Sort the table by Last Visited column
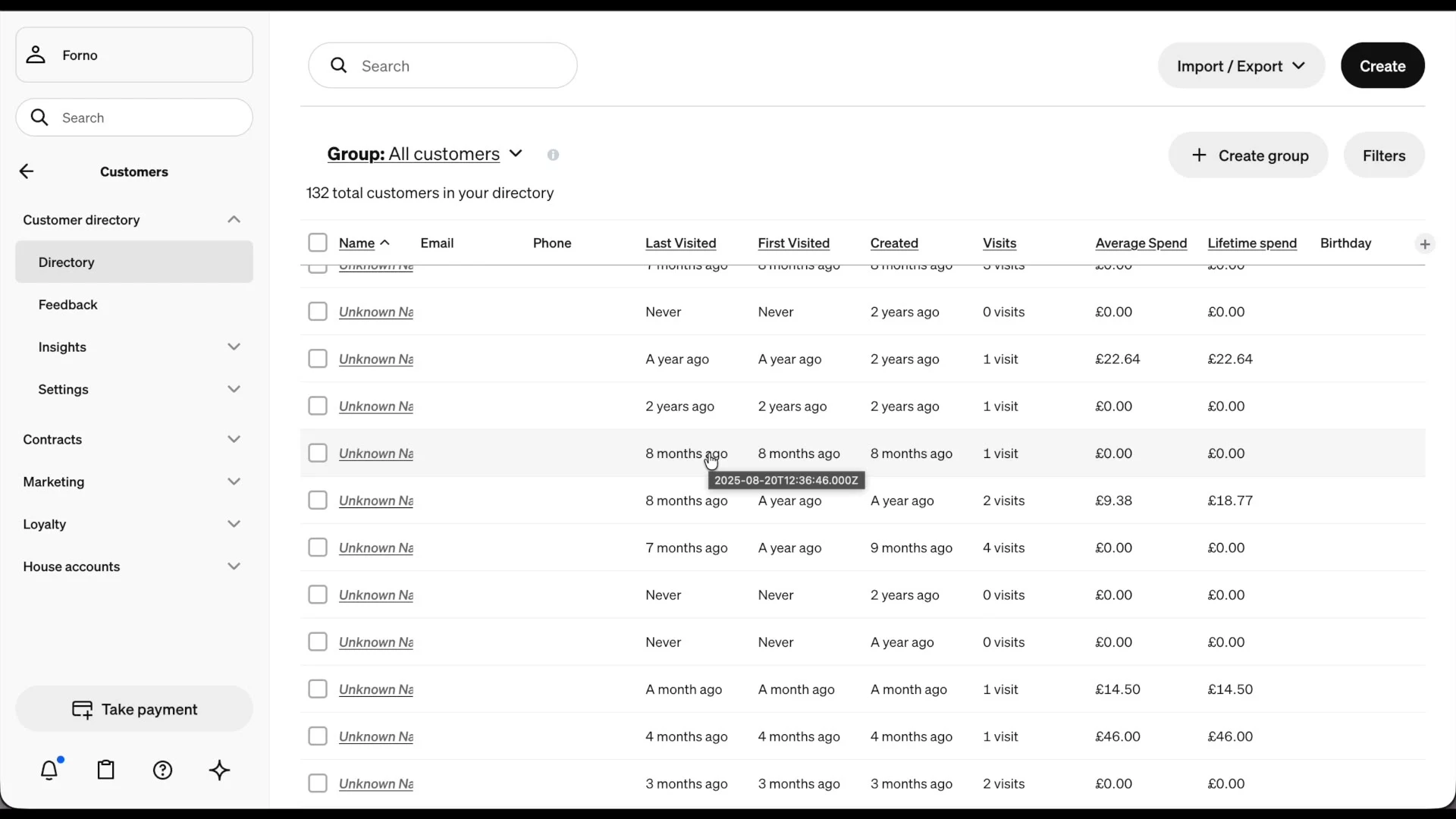Image resolution: width=1456 pixels, height=819 pixels. click(x=680, y=243)
